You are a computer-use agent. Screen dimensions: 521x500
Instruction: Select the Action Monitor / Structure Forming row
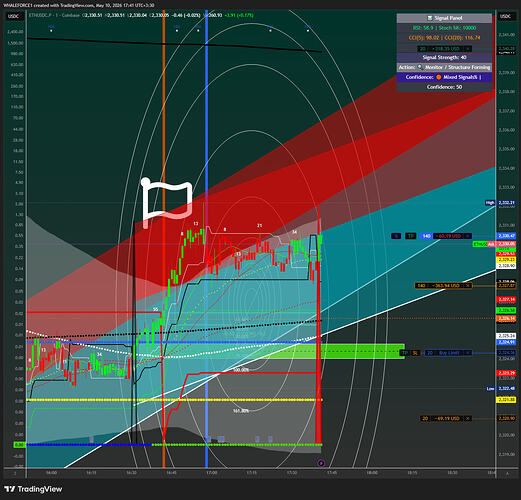444,67
